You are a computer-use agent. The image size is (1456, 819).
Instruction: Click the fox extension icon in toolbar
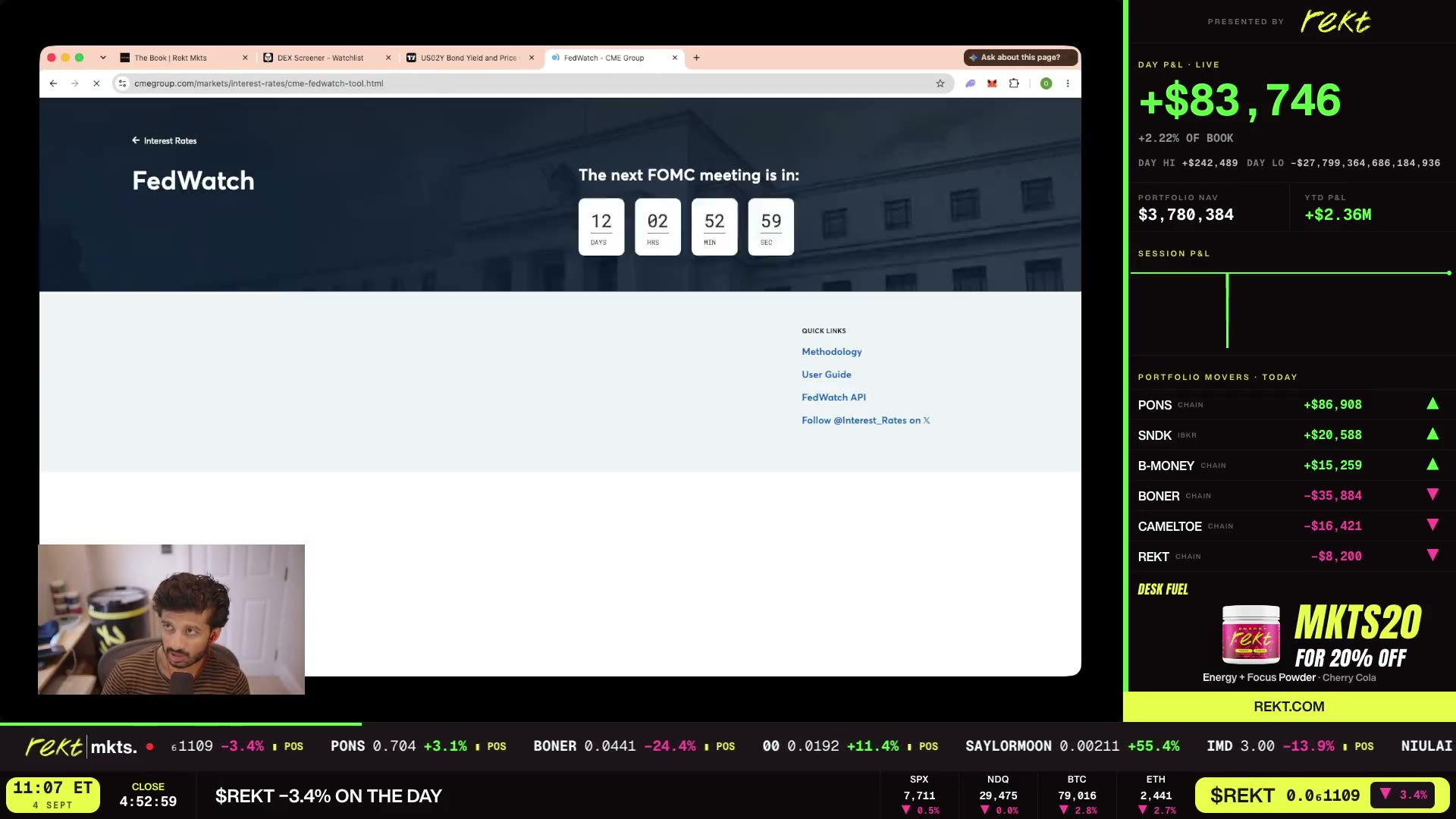pyautogui.click(x=992, y=83)
